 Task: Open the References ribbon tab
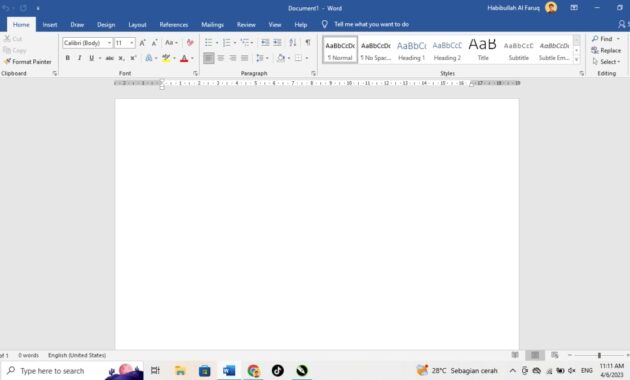tap(174, 25)
